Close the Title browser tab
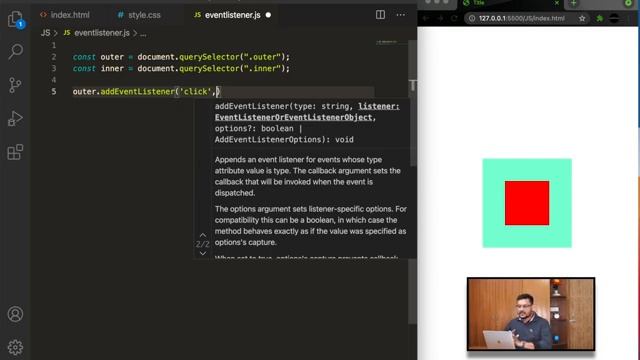This screenshot has width=640, height=360. (556, 3)
